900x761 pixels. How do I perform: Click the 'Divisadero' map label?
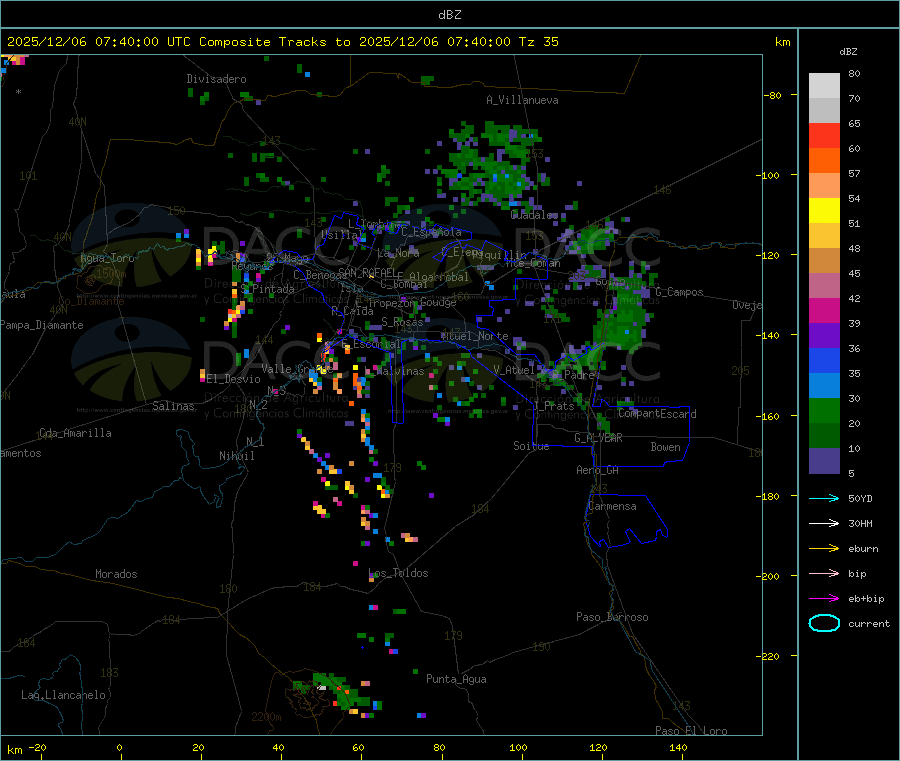tap(216, 79)
